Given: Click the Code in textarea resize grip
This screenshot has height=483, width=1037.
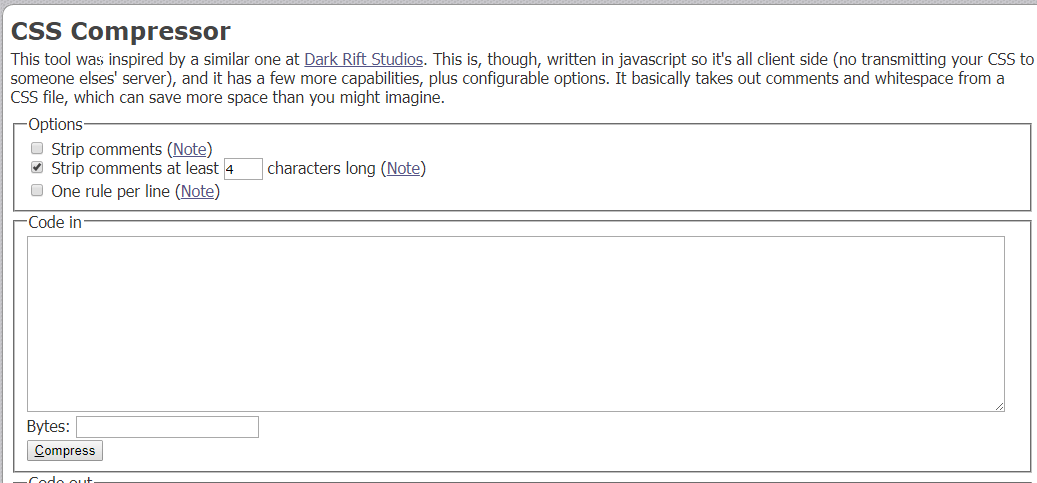Looking at the screenshot, I should tap(999, 406).
